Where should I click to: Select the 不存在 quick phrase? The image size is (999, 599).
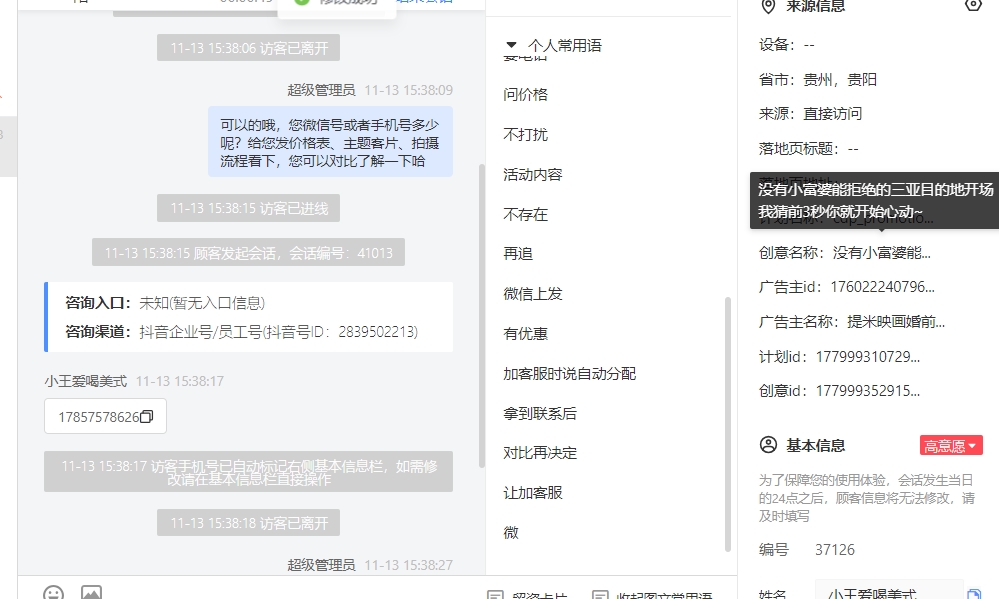(x=526, y=215)
